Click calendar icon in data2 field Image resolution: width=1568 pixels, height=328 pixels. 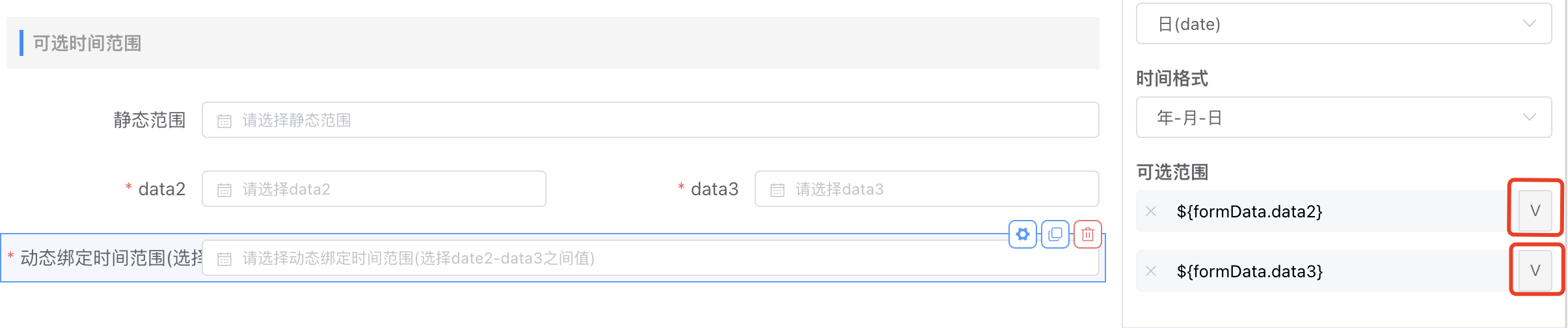[224, 189]
